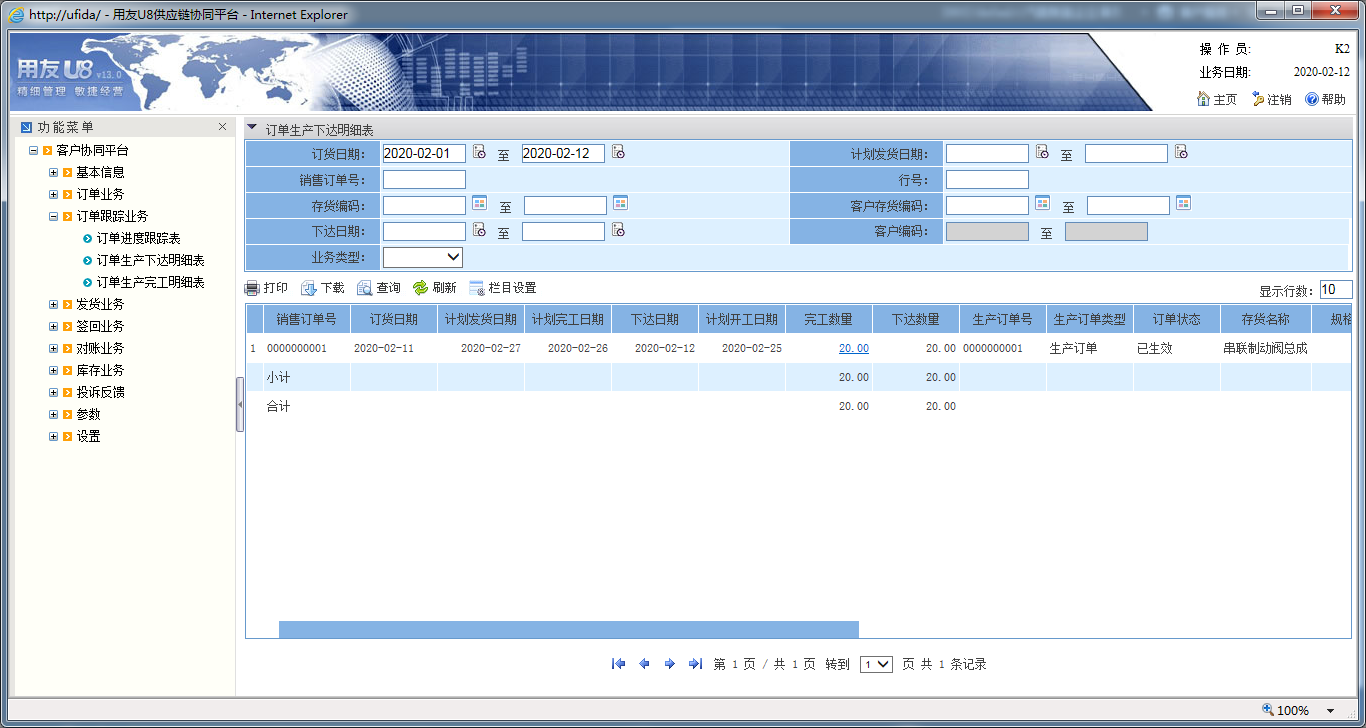The width and height of the screenshot is (1366, 728).
Task: Open the column settings (栏目设置) icon
Action: [477, 288]
